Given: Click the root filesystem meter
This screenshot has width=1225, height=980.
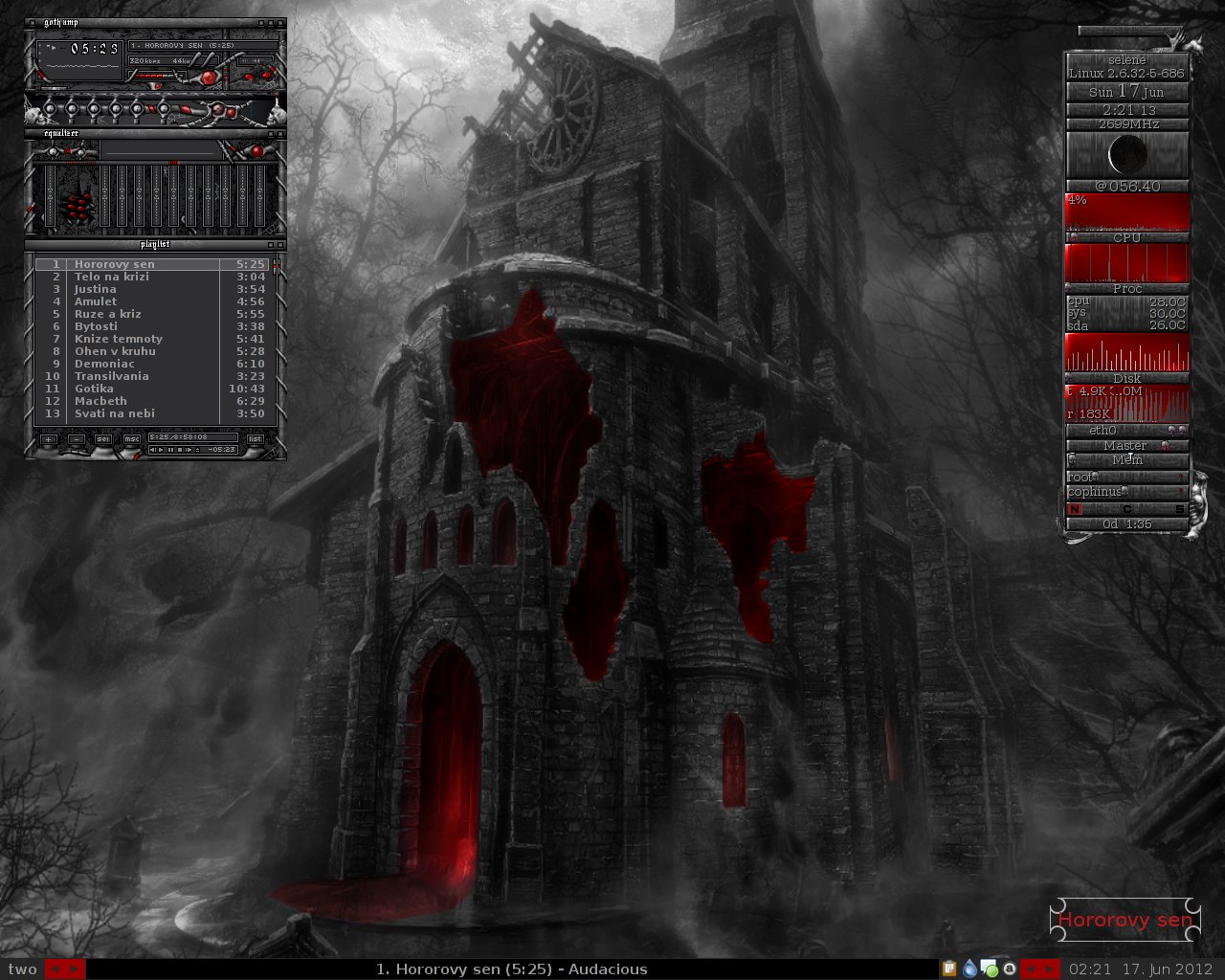Looking at the screenshot, I should 1127,477.
